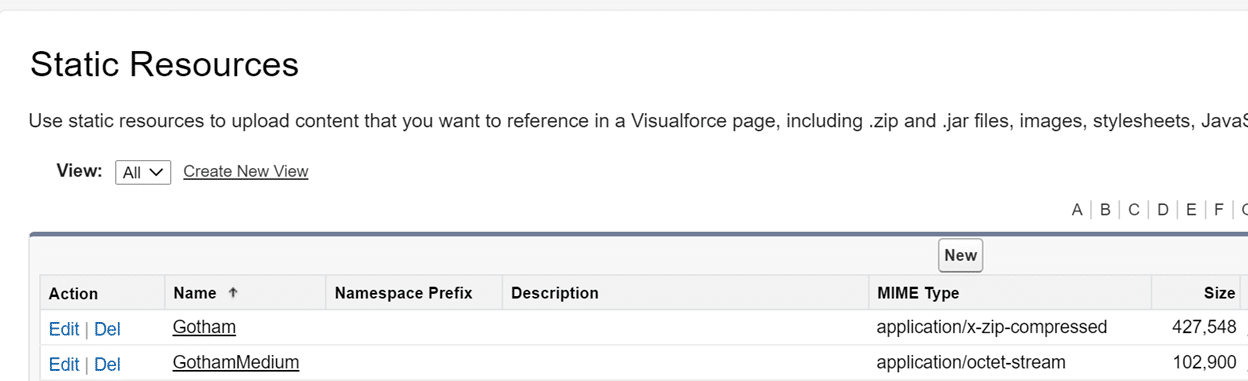
Task: Click the Create New View link
Action: pyautogui.click(x=246, y=171)
